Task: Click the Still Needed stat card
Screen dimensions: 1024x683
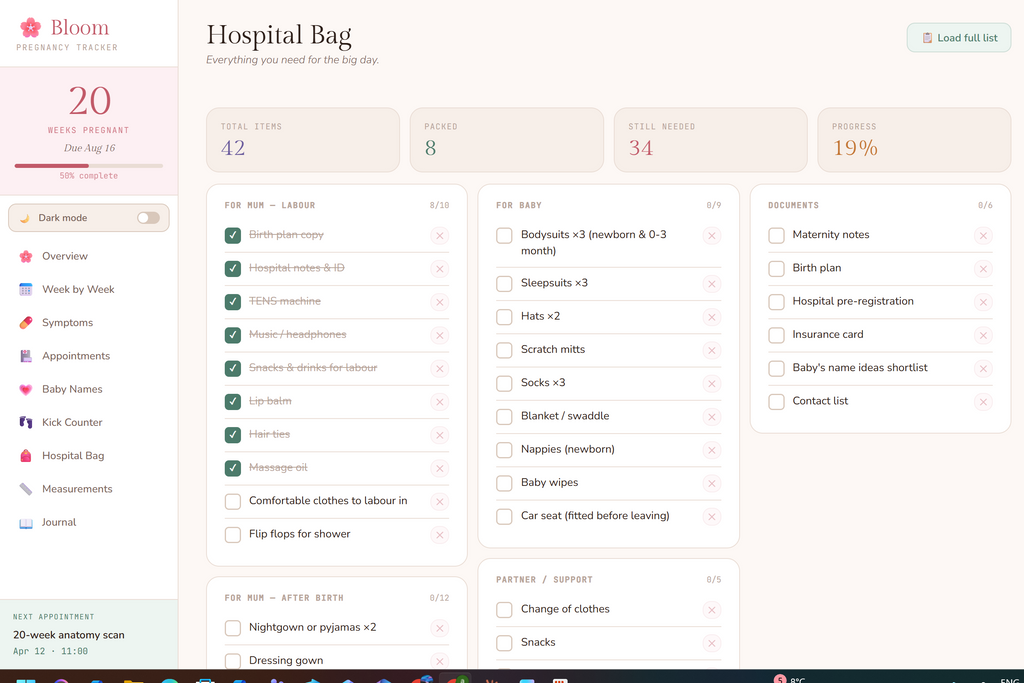Action: [x=711, y=140]
